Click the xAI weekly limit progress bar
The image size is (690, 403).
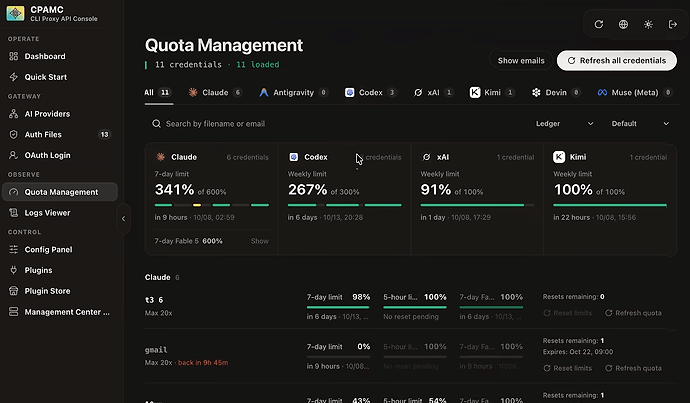tap(477, 205)
